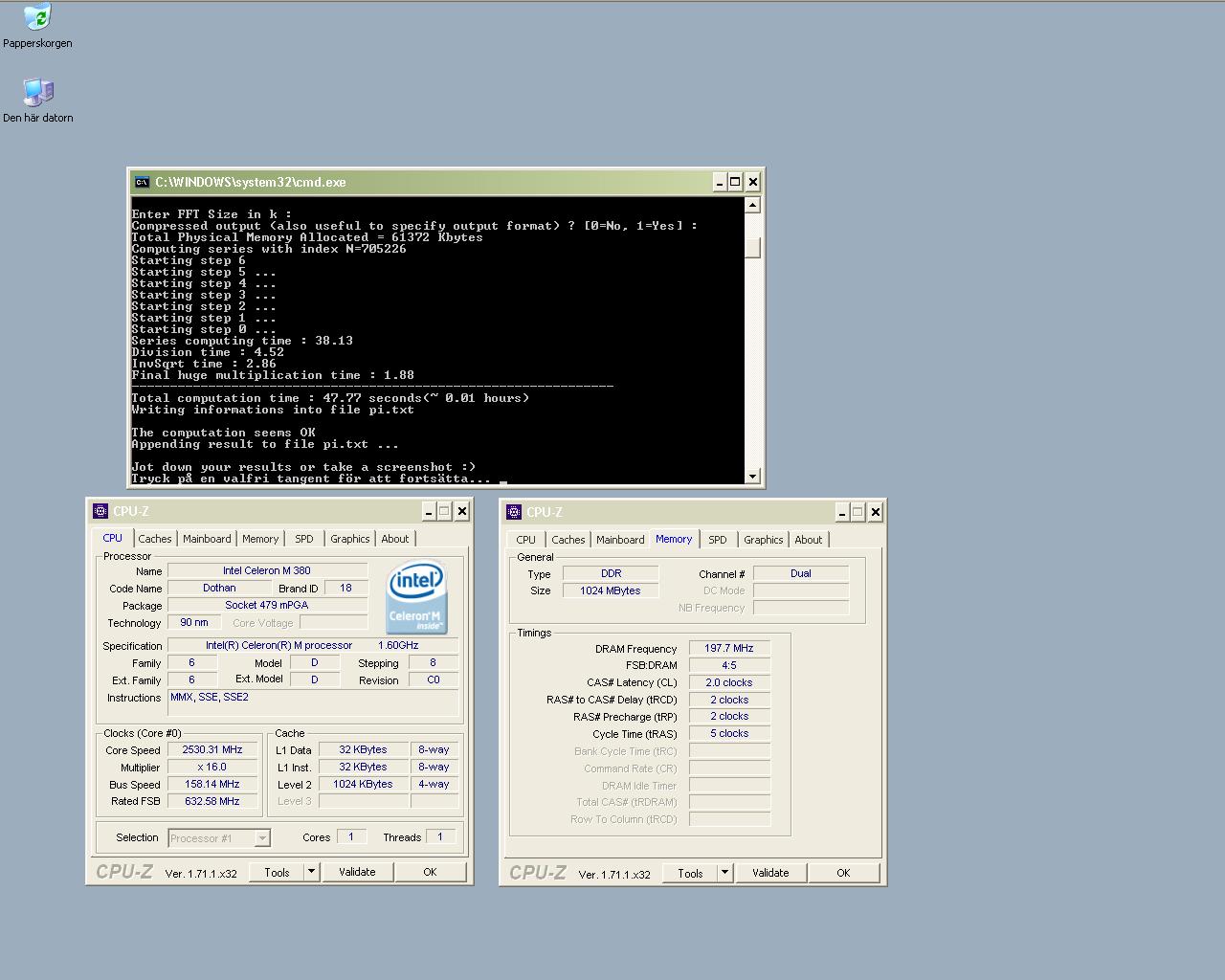Open the About tab in right CPU-Z
Image resolution: width=1225 pixels, height=980 pixels.
coord(809,540)
